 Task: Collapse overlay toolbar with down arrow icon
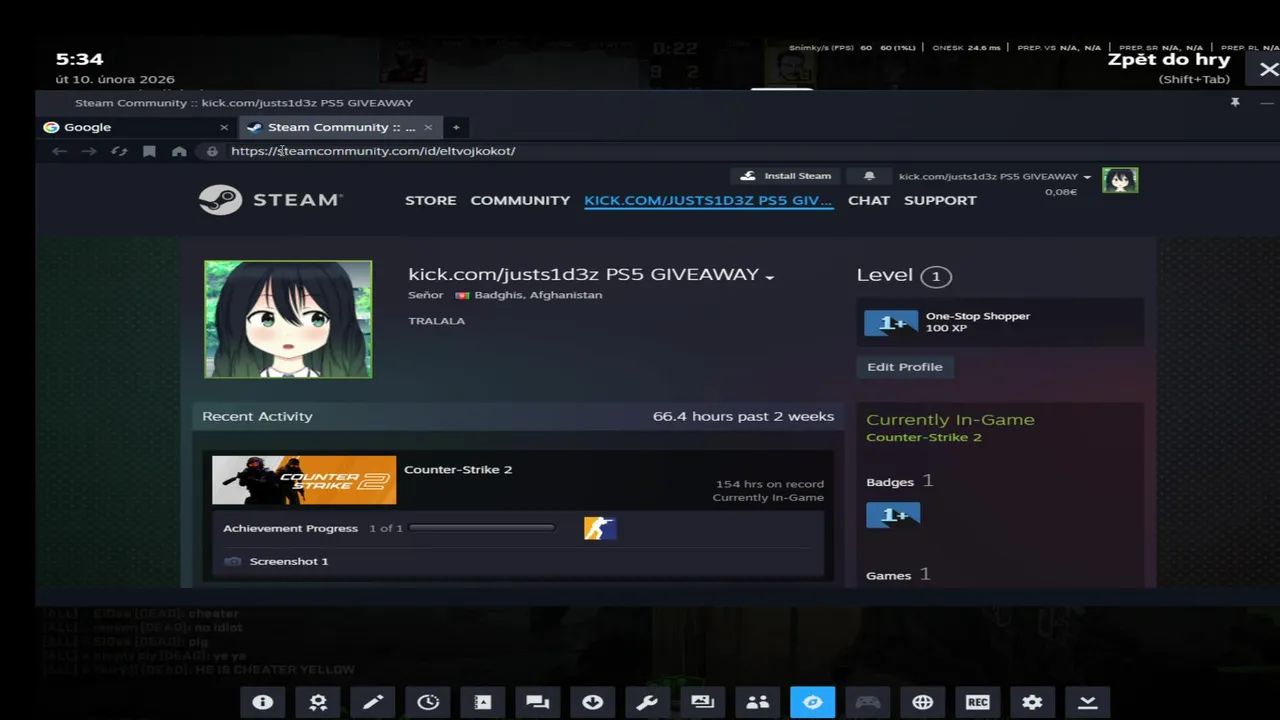click(1087, 702)
